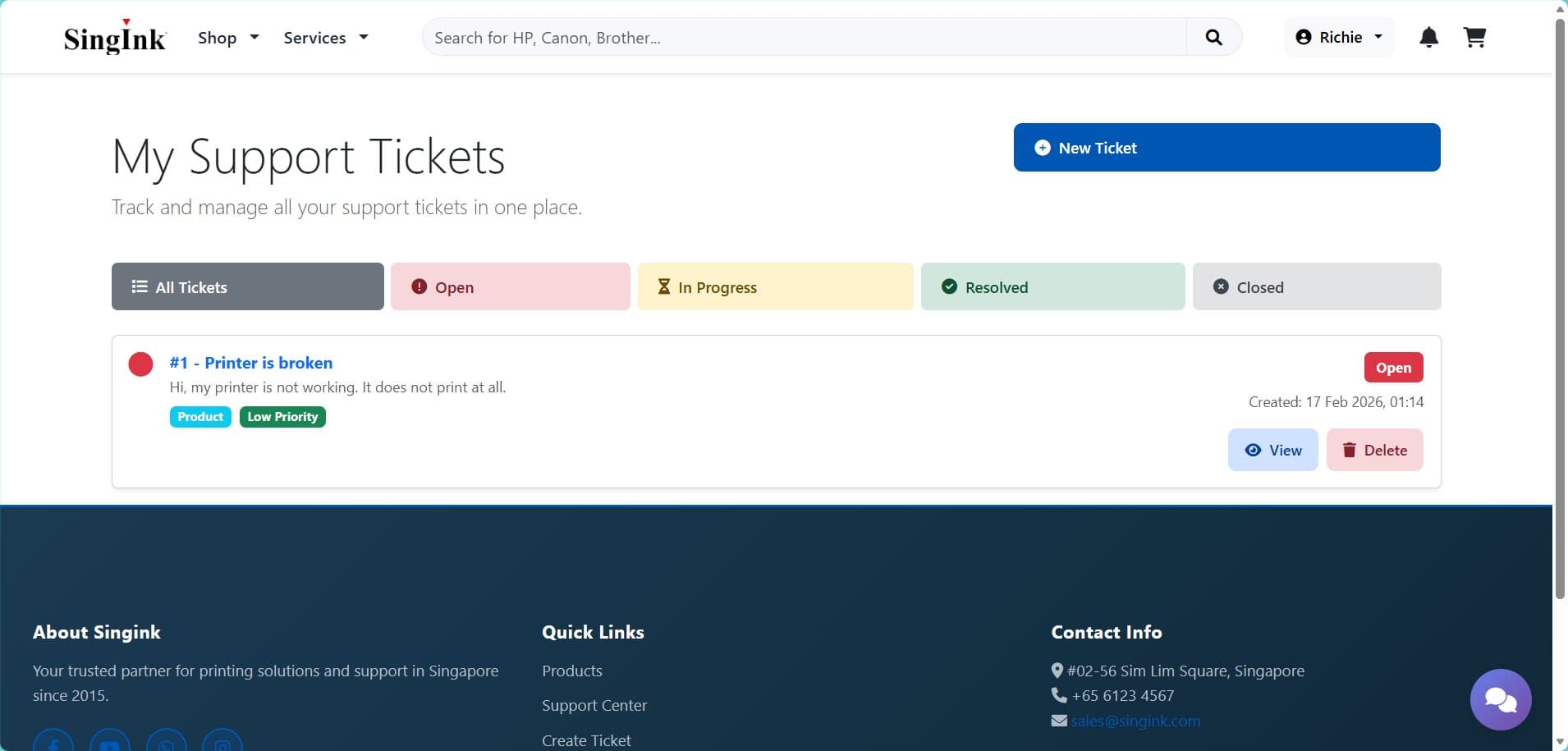Open the Products footer link

[x=572, y=671]
